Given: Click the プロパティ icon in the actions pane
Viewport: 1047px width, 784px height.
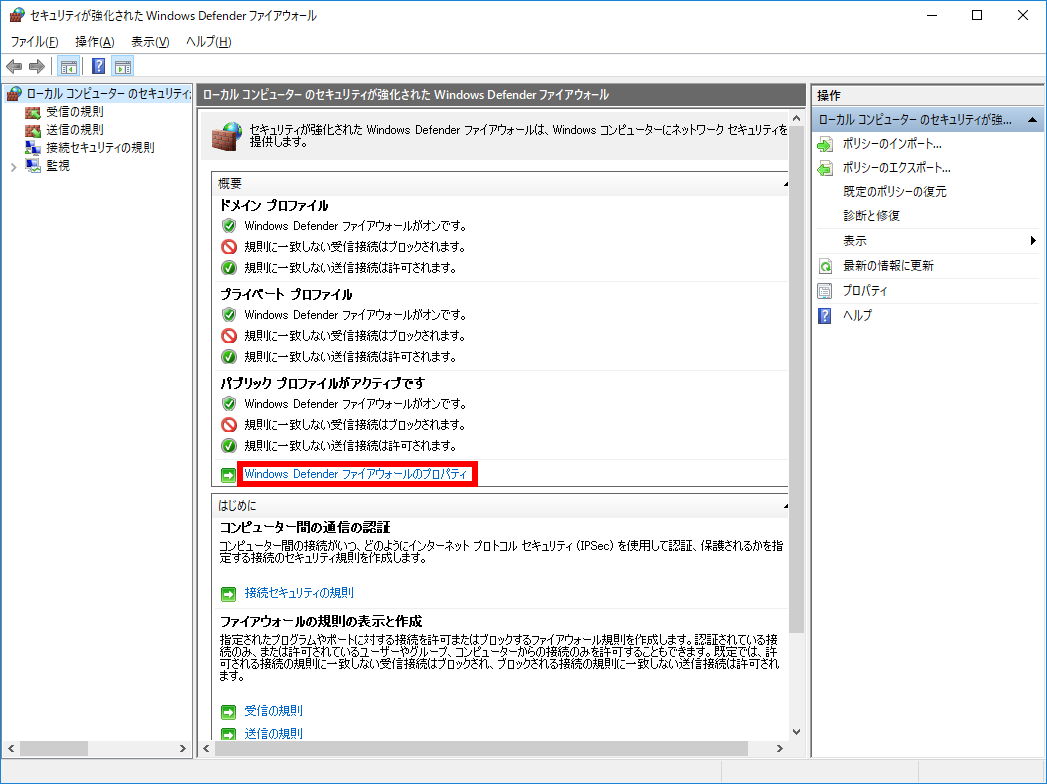Looking at the screenshot, I should coord(825,291).
